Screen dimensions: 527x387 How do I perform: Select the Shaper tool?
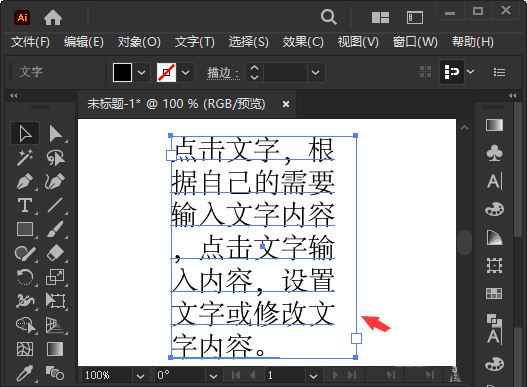pos(25,253)
